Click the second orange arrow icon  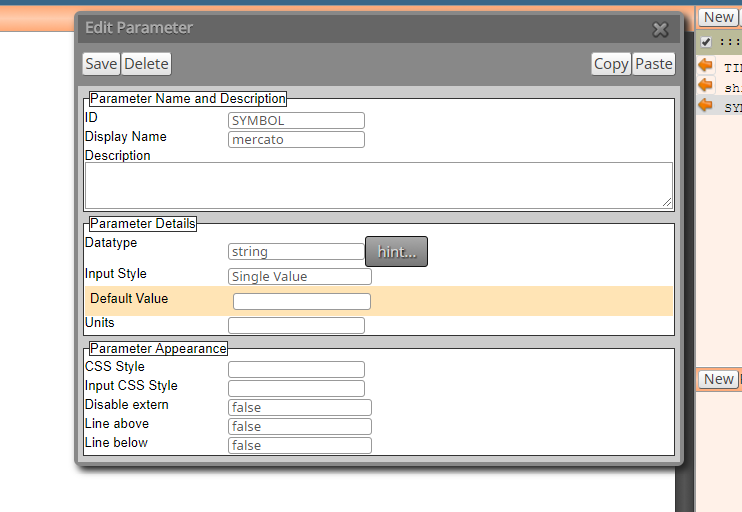[x=706, y=85]
